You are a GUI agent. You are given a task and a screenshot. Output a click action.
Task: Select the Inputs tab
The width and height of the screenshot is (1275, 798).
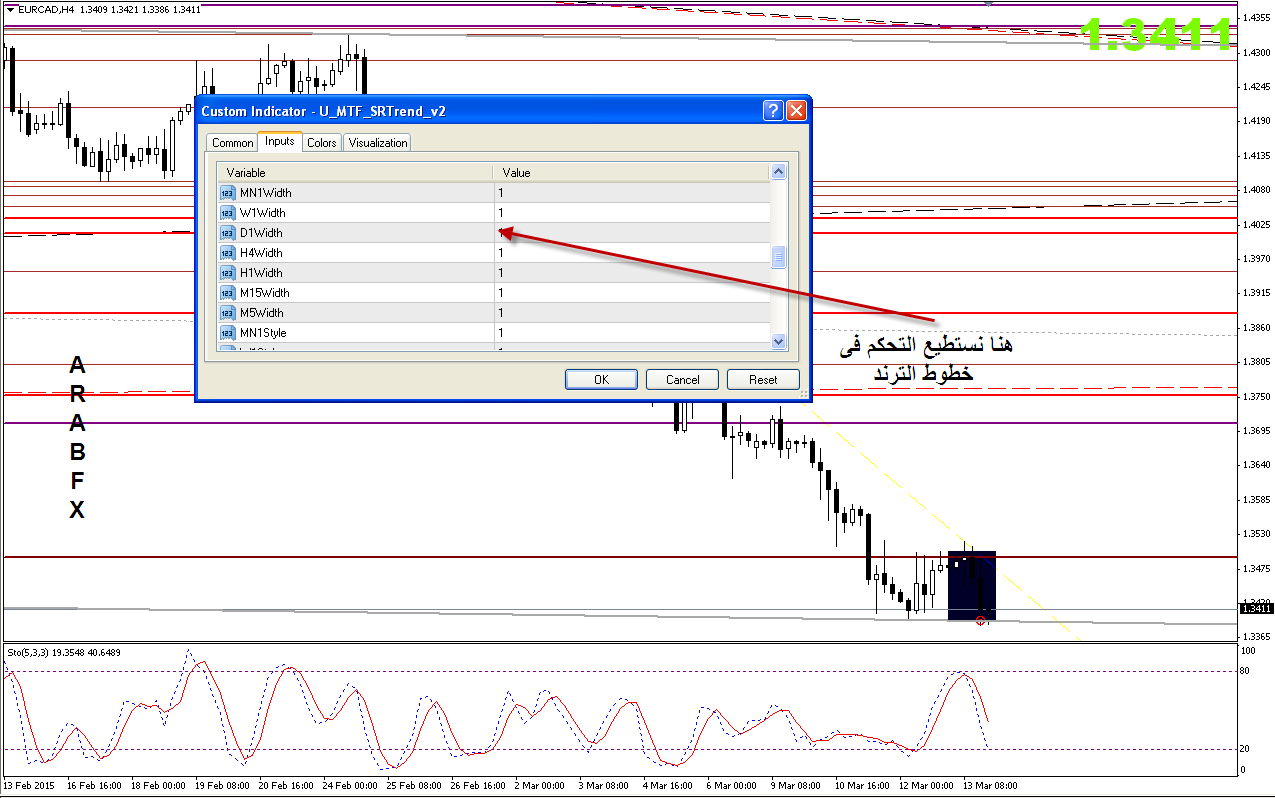coord(280,141)
